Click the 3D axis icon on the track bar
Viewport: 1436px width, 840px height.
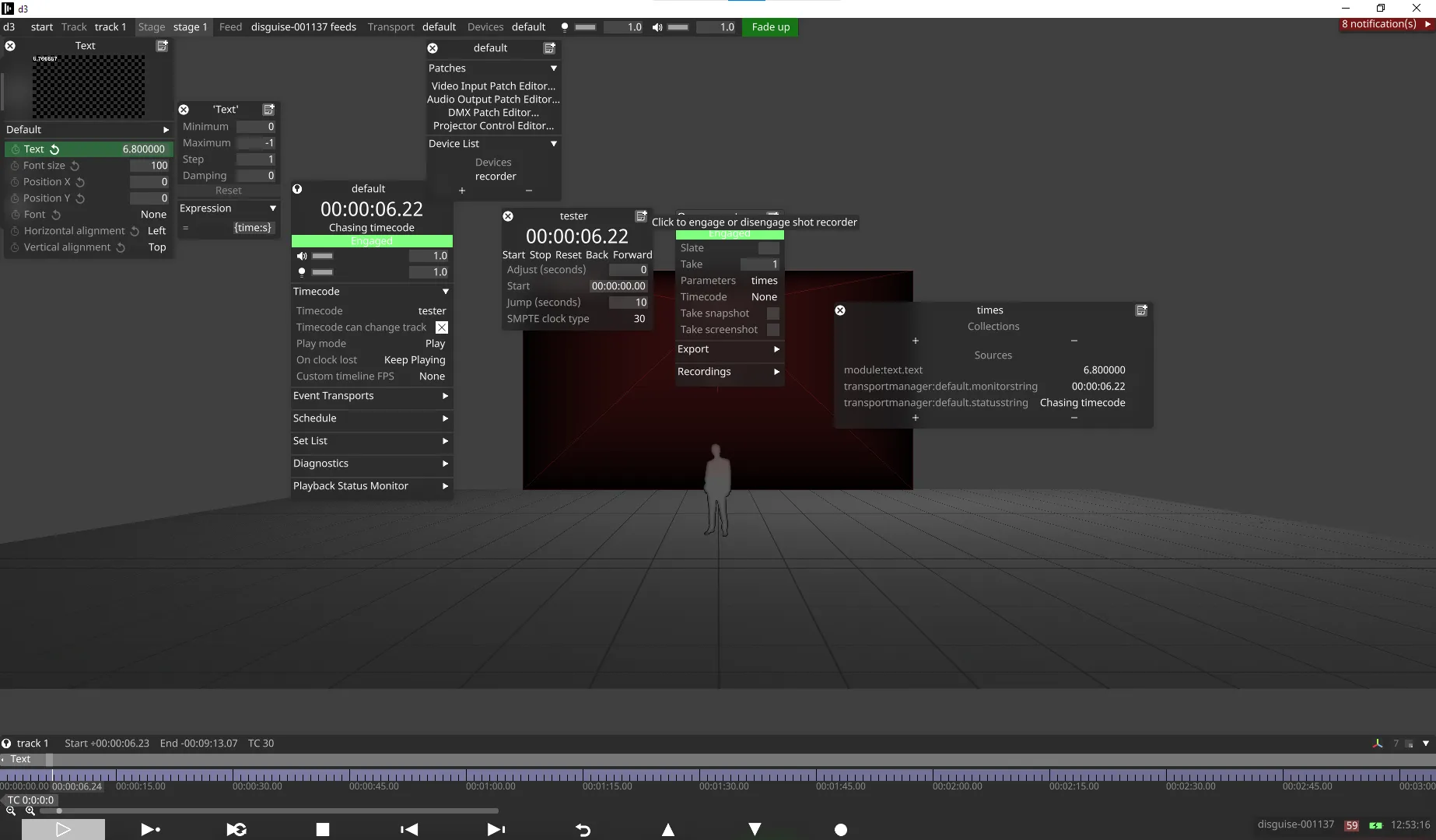(x=1377, y=744)
